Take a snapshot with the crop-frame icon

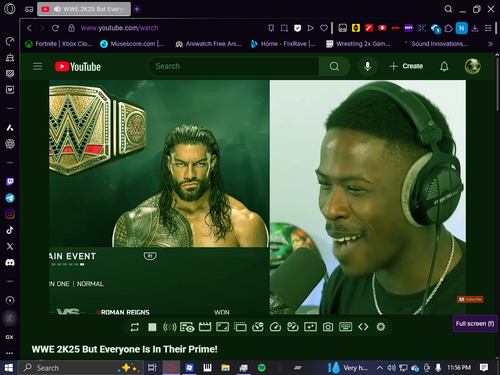pos(284,28)
